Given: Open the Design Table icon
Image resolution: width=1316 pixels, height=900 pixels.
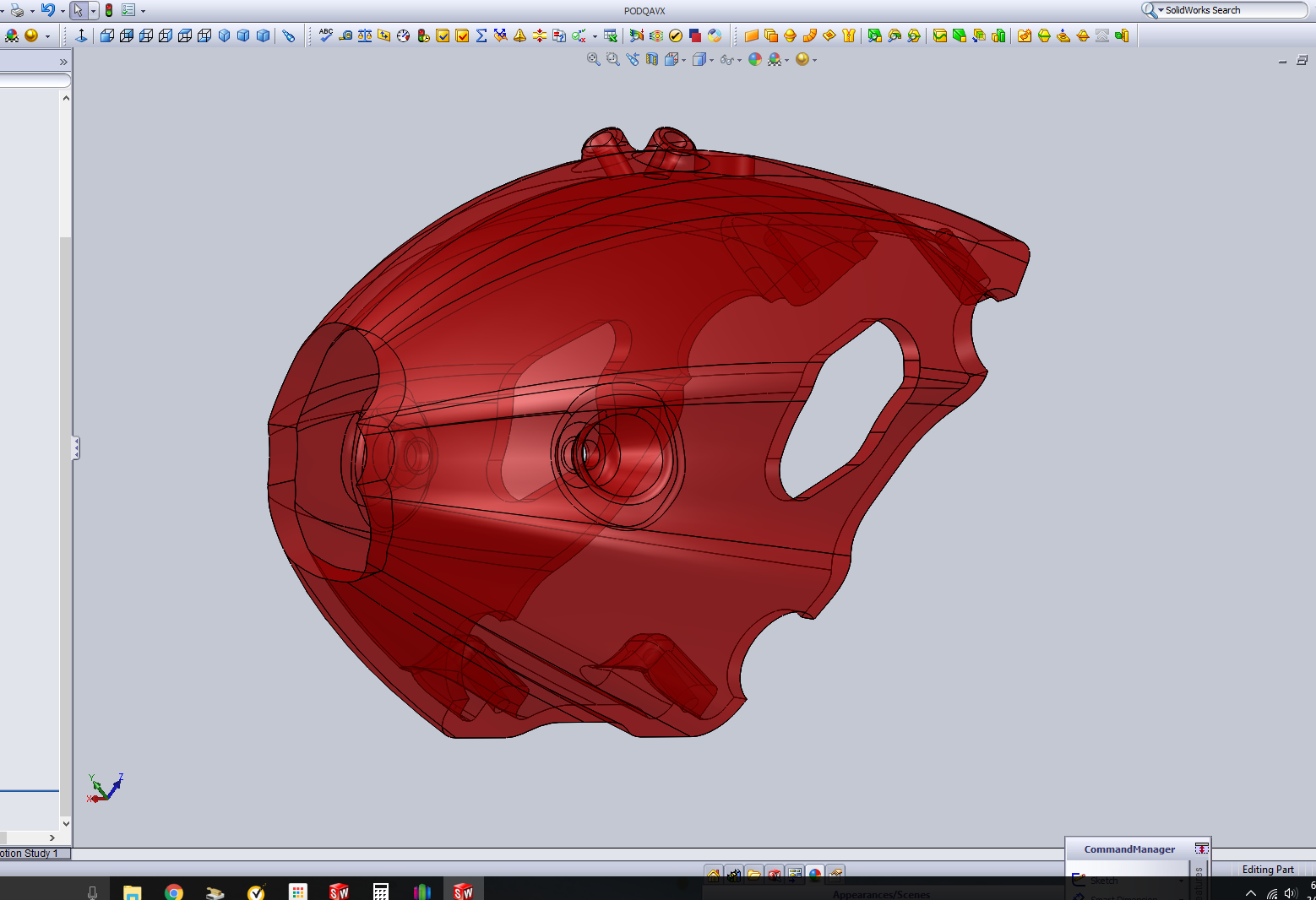Looking at the screenshot, I should pyautogui.click(x=611, y=35).
